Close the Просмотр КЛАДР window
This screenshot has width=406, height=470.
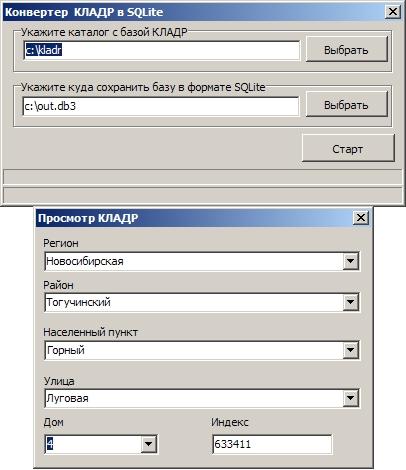pyautogui.click(x=361, y=218)
